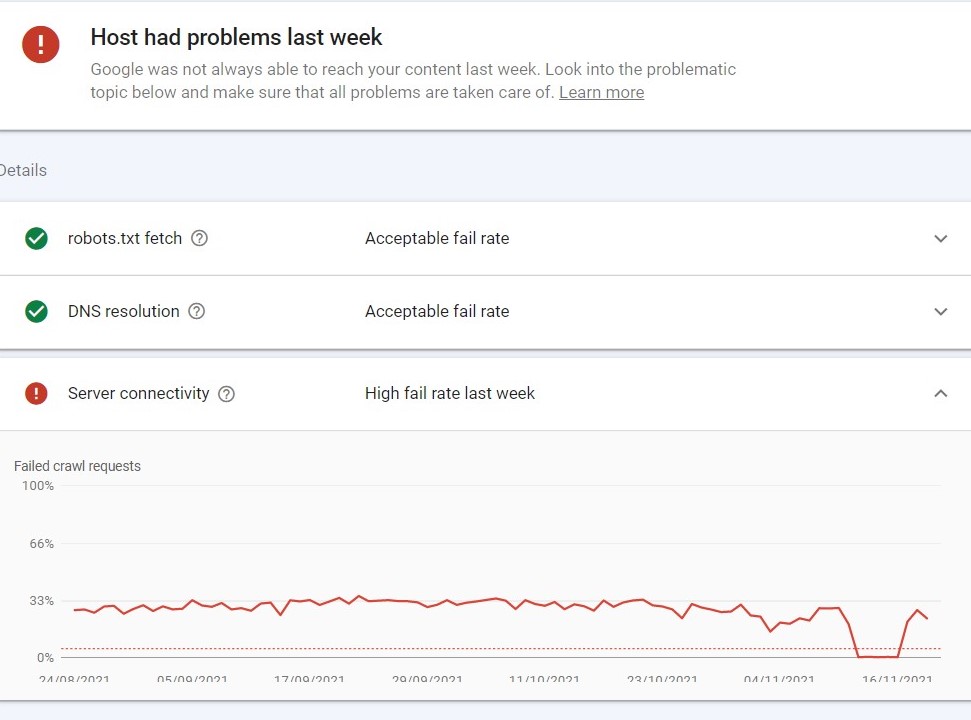Click the zero-fail dip on the red line
The image size is (971, 720).
tap(877, 656)
